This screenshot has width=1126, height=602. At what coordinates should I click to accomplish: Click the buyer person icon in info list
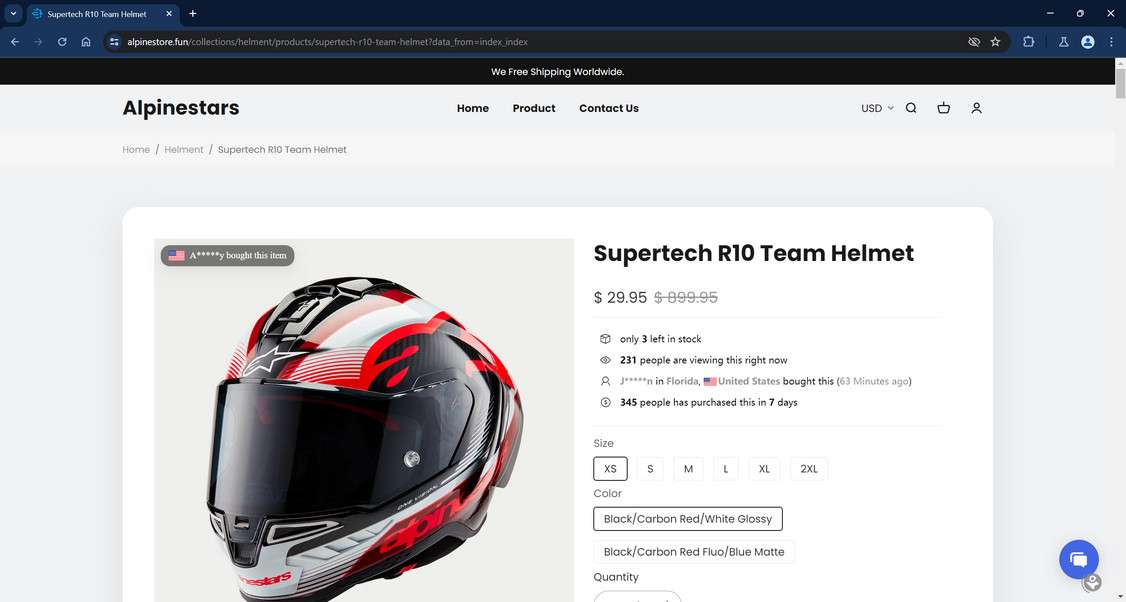click(605, 381)
